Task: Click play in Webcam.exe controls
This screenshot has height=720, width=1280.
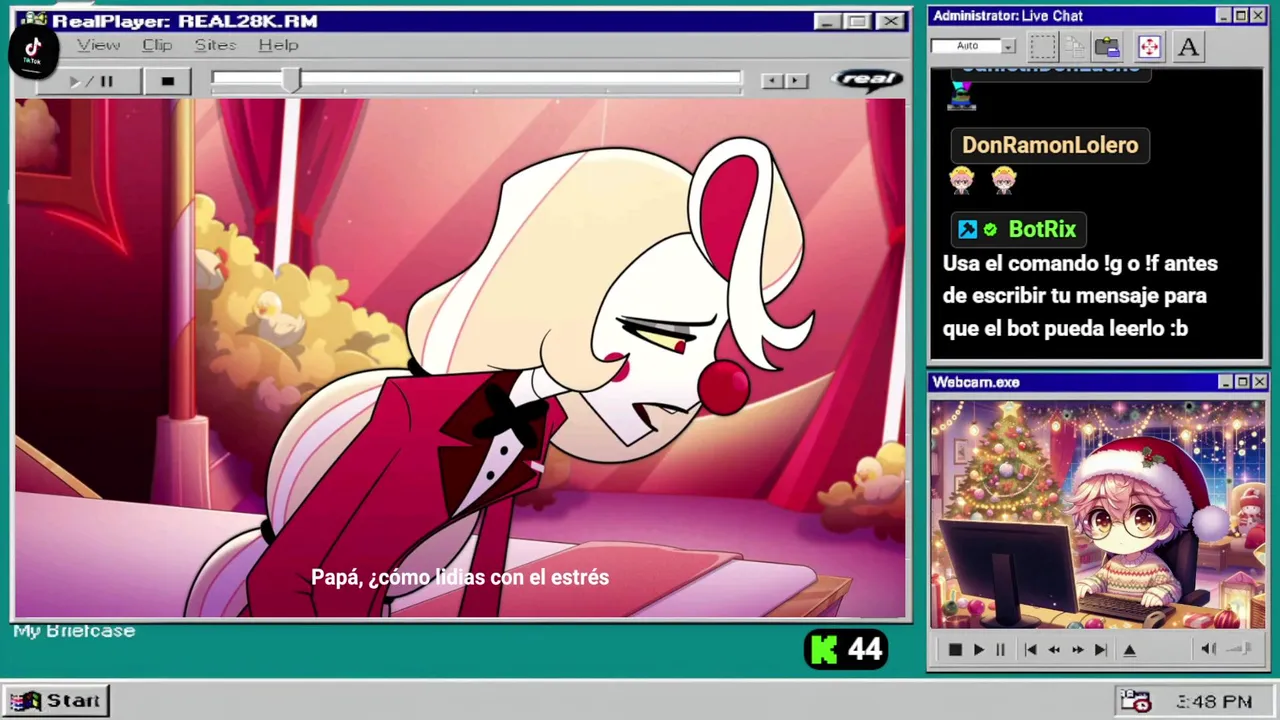Action: point(979,650)
